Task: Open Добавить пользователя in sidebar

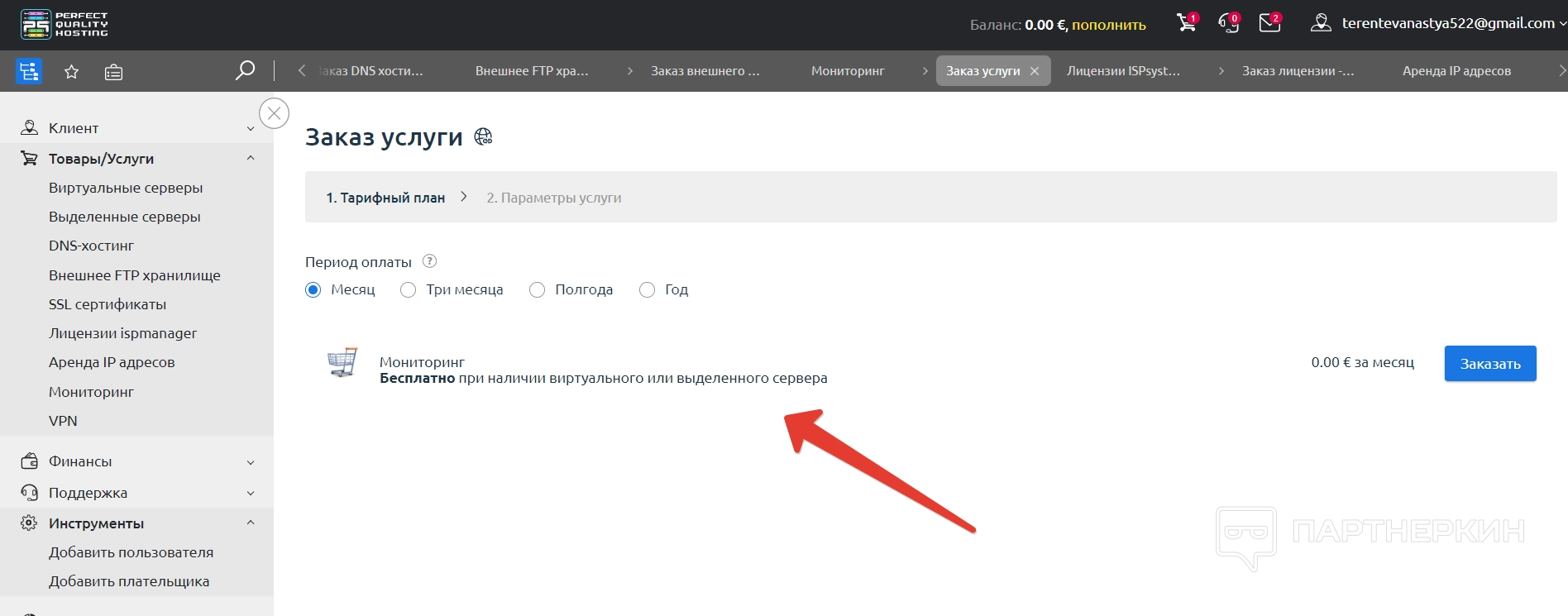Action: coord(131,552)
